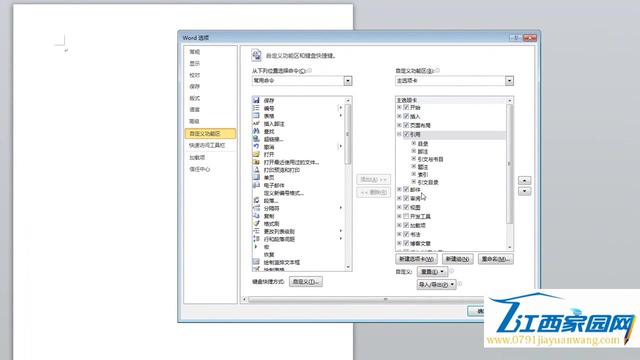Viewport: 640px width, 360px height.
Task: Expand the 目录 group under 引用
Action: (x=413, y=144)
